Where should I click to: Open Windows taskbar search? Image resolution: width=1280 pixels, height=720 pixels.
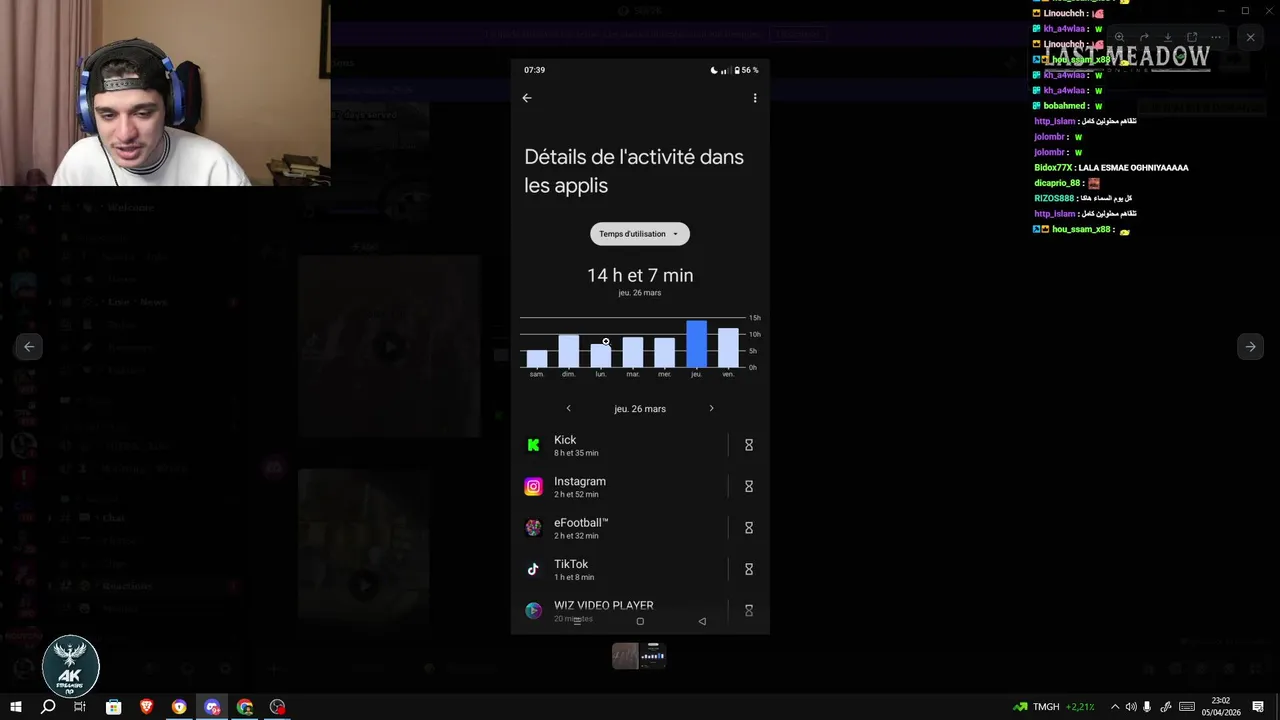click(x=47, y=707)
